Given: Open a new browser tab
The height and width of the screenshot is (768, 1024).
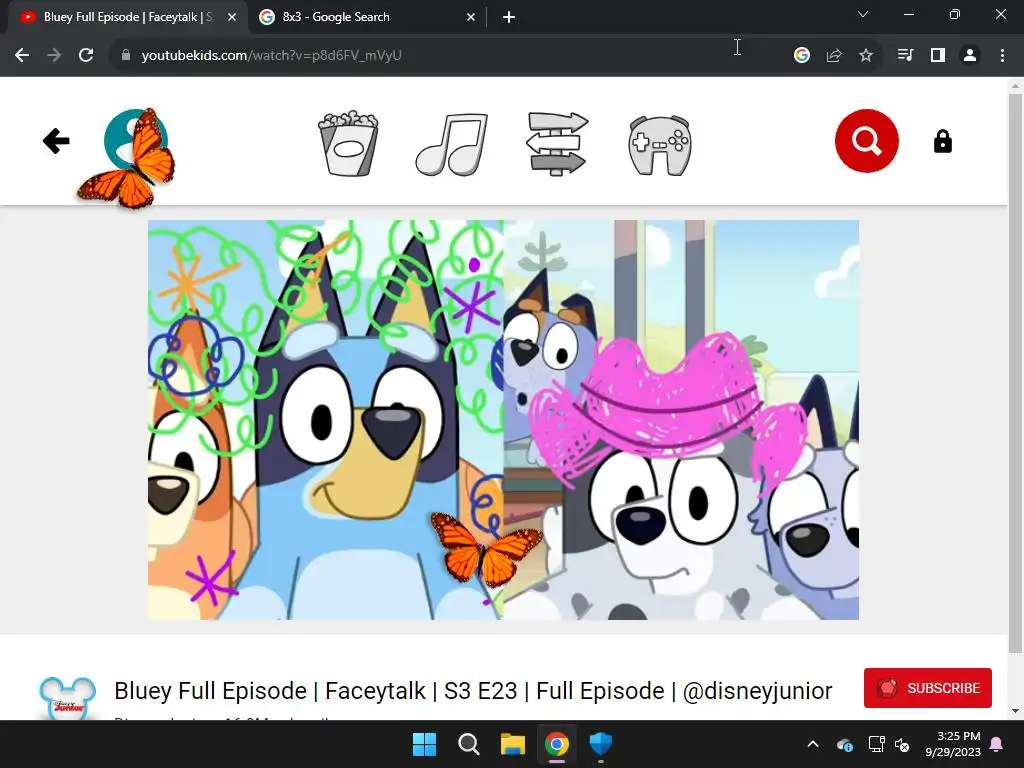Looking at the screenshot, I should pyautogui.click(x=509, y=17).
